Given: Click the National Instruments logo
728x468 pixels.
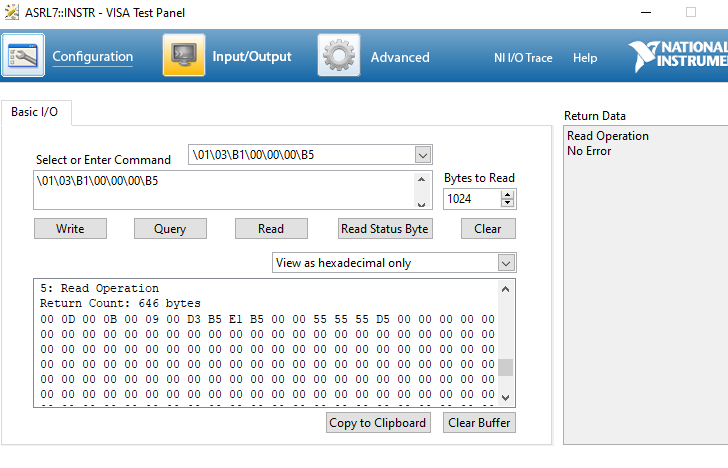Looking at the screenshot, I should click(678, 56).
